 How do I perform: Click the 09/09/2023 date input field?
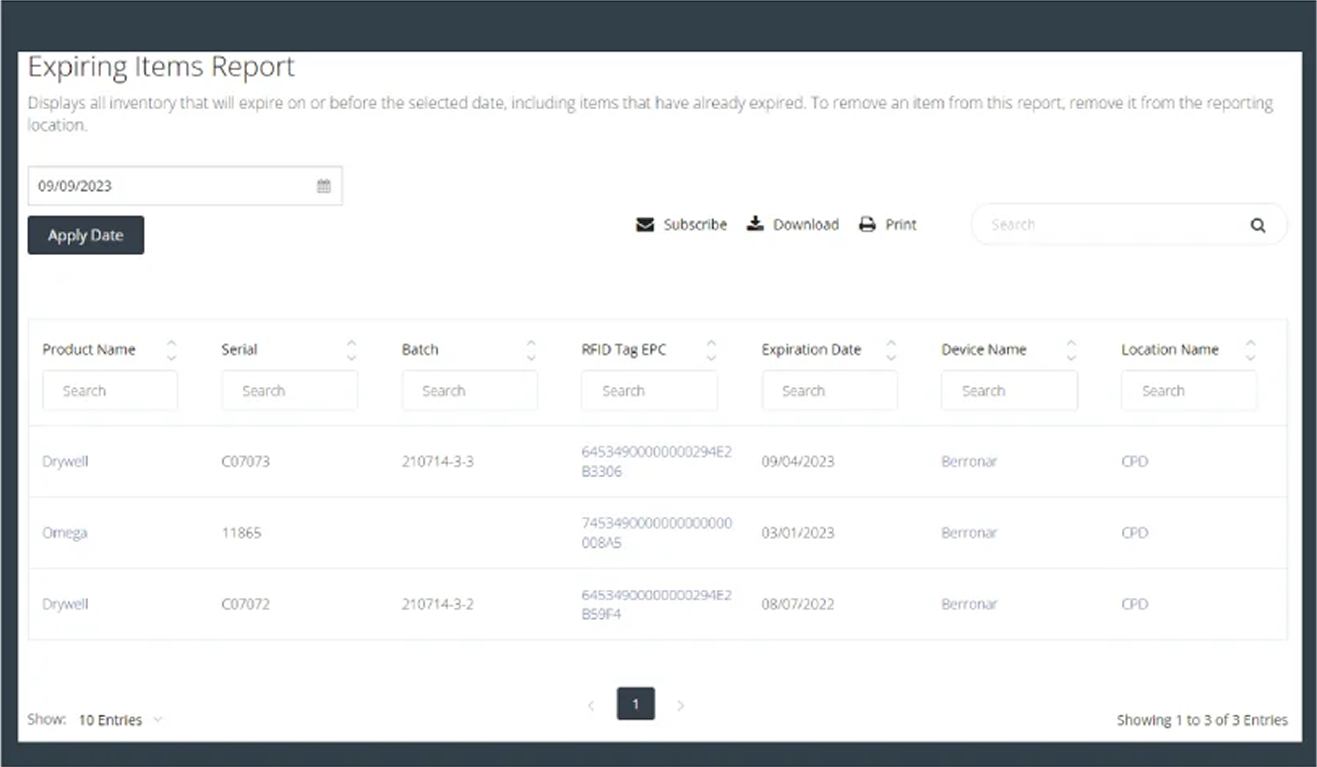170,186
